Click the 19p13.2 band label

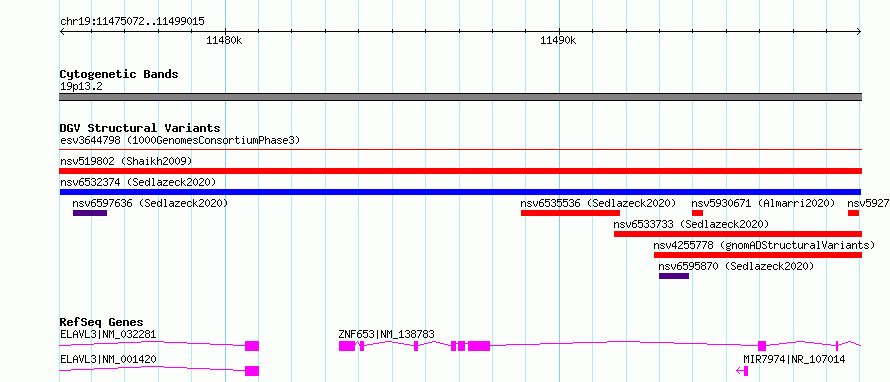(x=81, y=87)
